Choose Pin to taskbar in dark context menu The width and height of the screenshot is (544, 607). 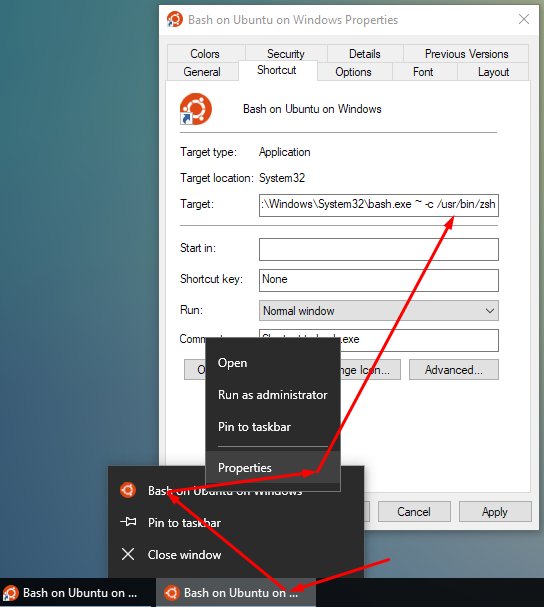(273, 427)
